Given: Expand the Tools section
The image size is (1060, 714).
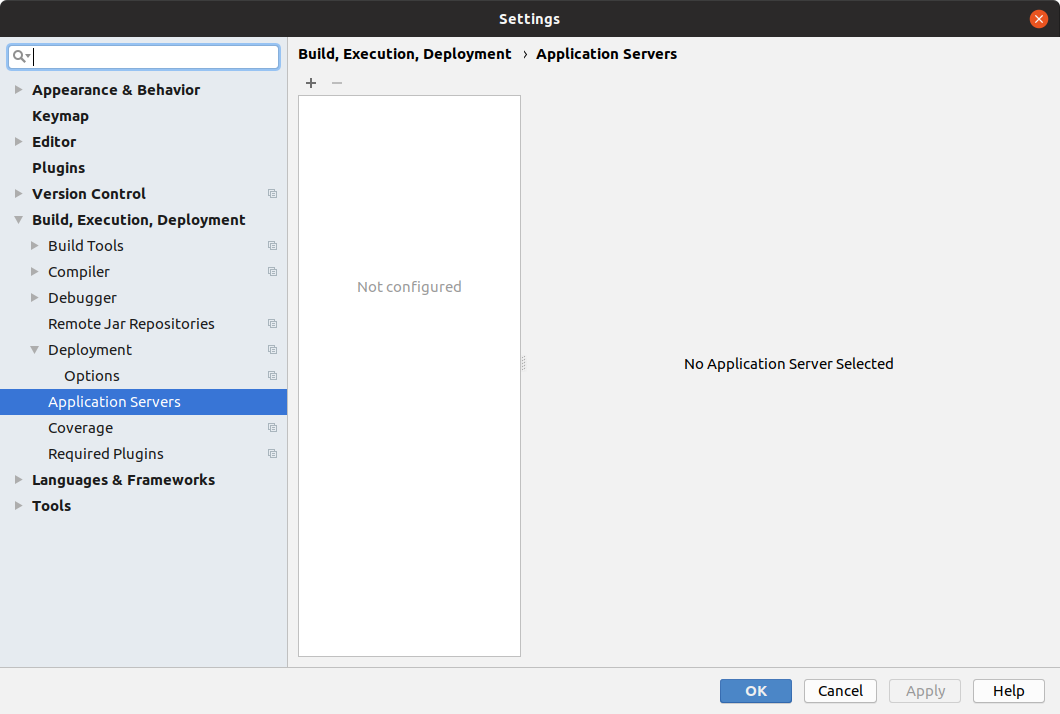Looking at the screenshot, I should 18,505.
